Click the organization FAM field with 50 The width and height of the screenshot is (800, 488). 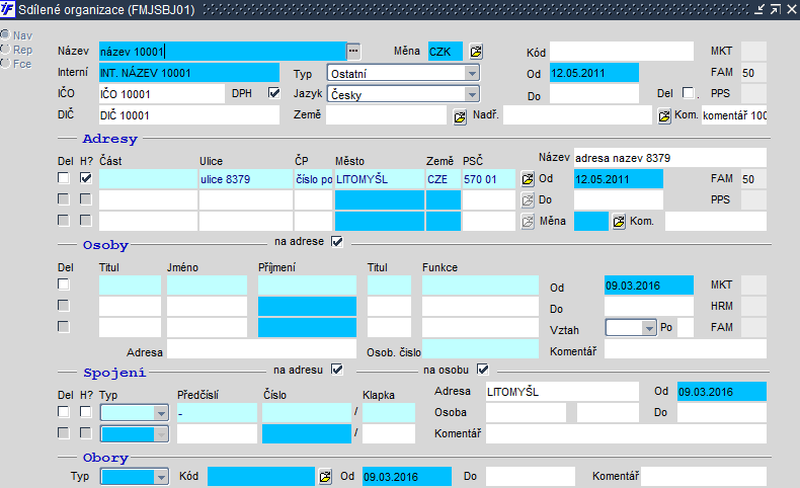click(x=754, y=73)
